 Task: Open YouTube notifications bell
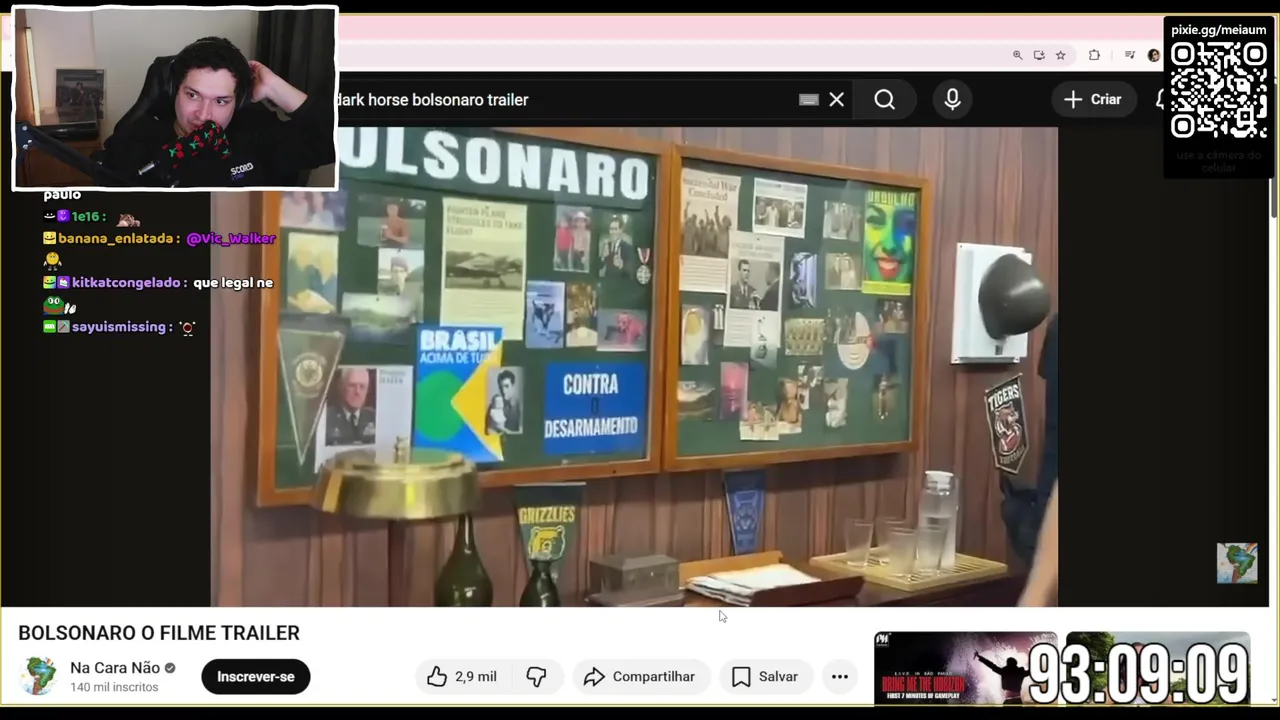[x=1160, y=99]
